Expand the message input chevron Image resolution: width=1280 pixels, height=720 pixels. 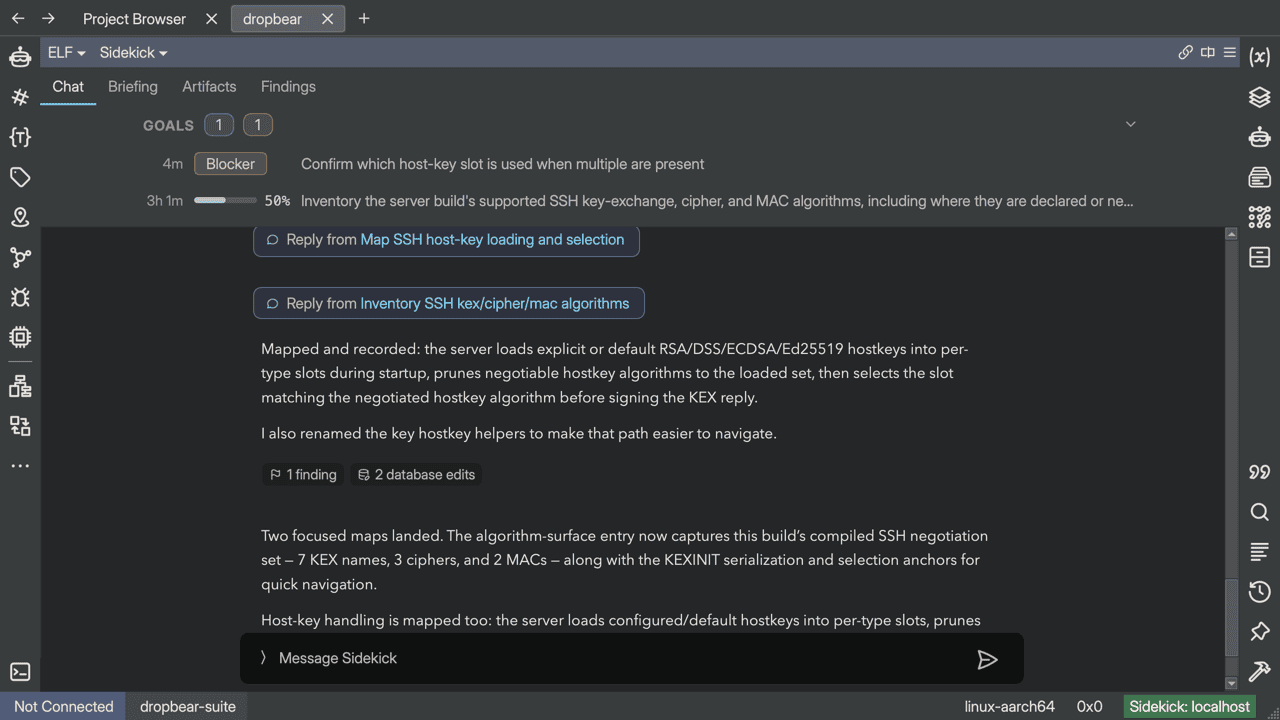point(263,657)
